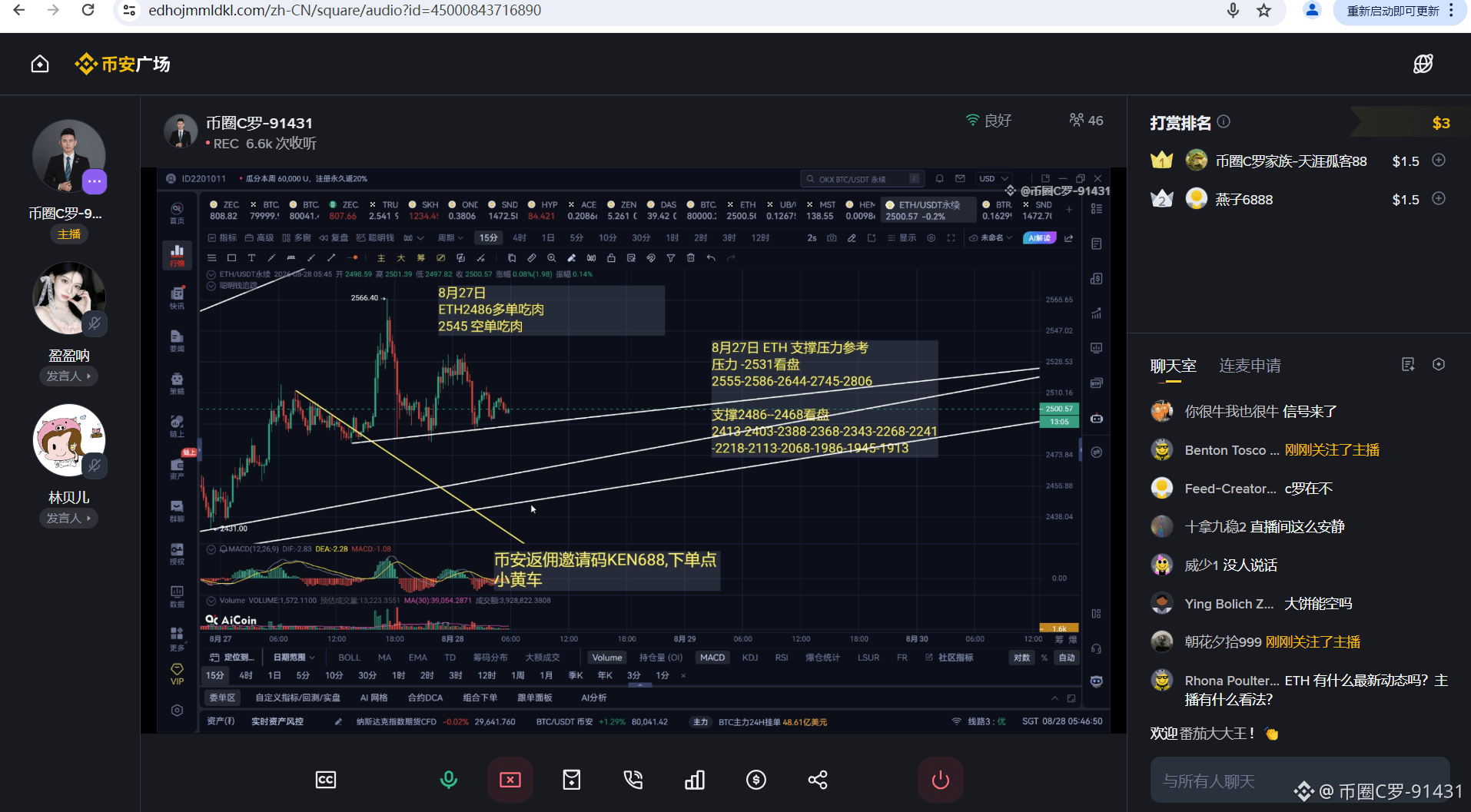Open the AI notes icon in chat header
This screenshot has width=1471, height=812.
coord(1408,364)
